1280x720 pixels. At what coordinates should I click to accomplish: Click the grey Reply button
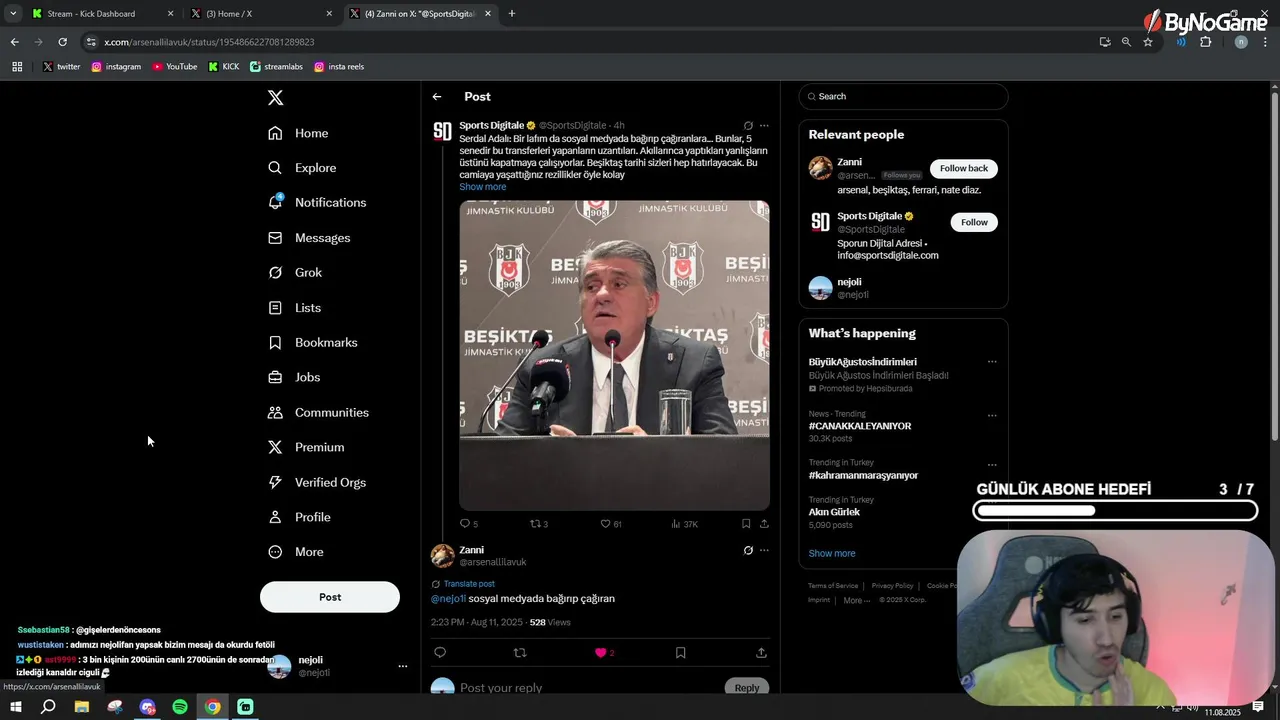pyautogui.click(x=747, y=688)
